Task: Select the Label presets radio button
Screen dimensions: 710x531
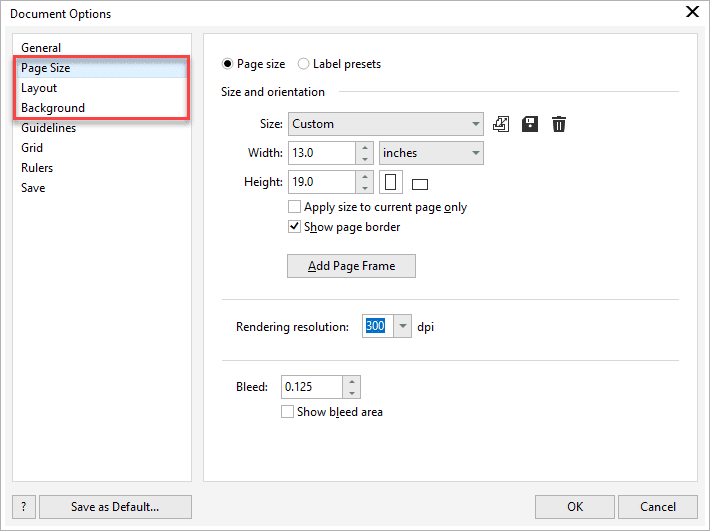Action: point(303,64)
